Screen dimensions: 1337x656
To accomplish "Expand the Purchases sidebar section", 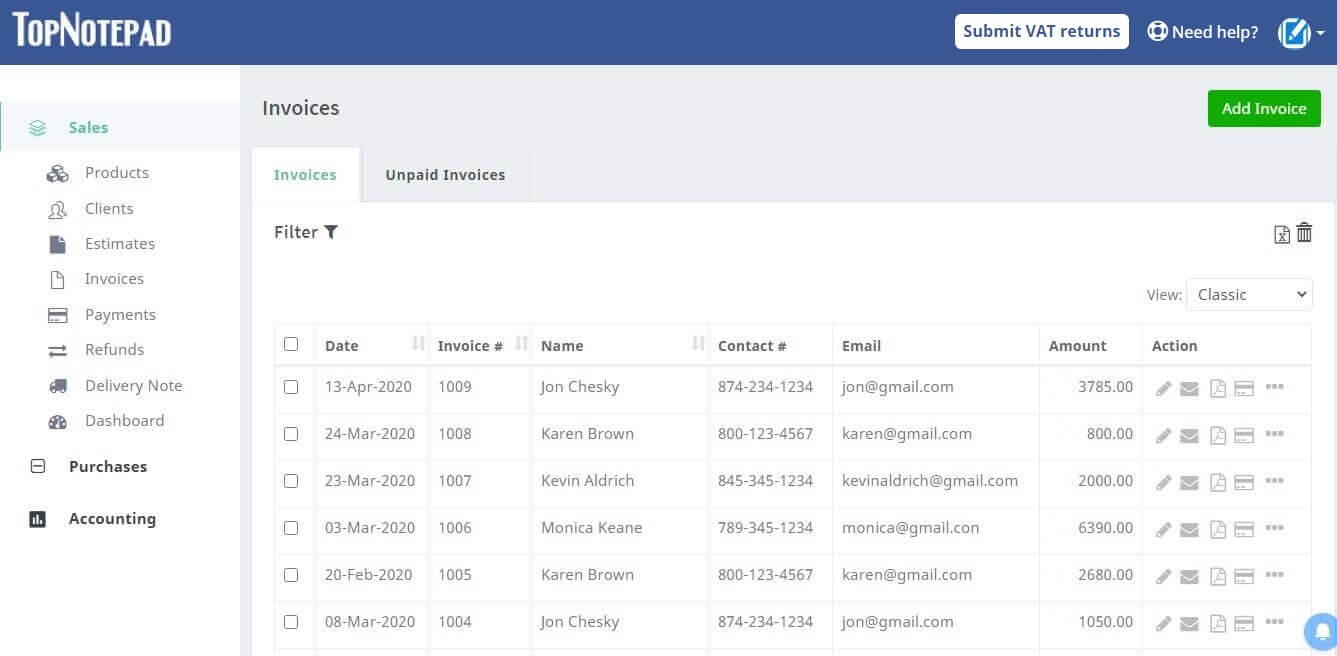I will pos(107,467).
